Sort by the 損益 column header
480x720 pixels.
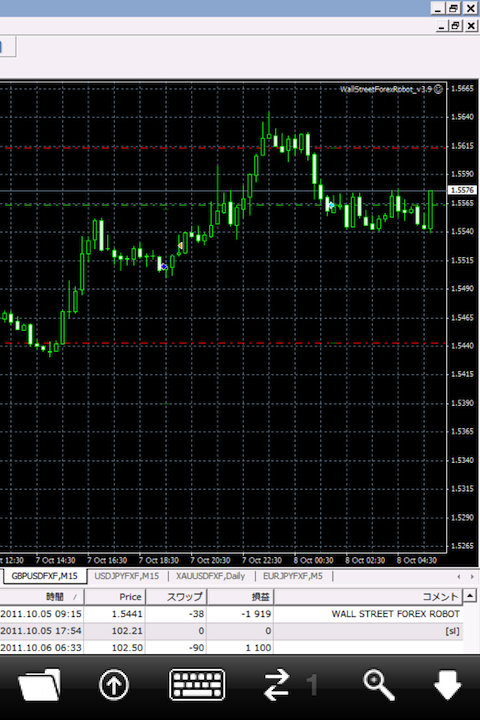pyautogui.click(x=240, y=596)
